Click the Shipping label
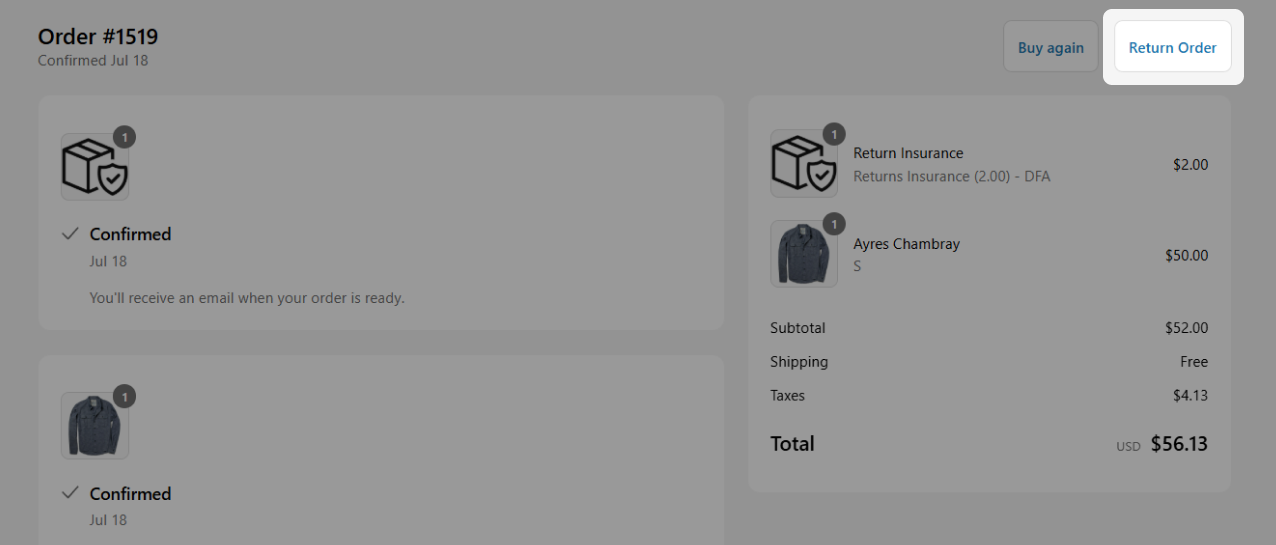This screenshot has width=1276, height=545. tap(799, 362)
